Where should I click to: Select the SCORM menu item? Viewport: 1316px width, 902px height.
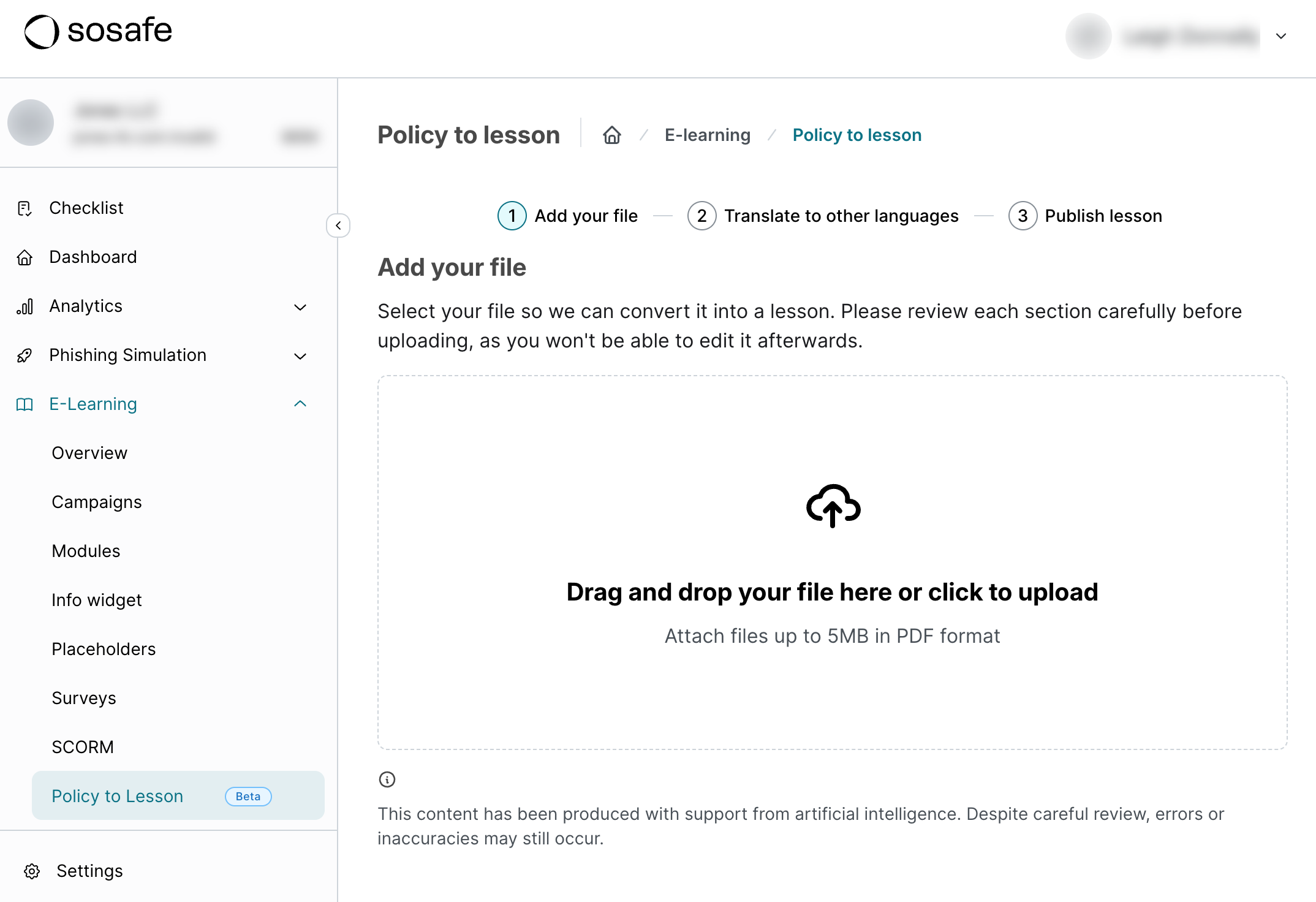click(x=83, y=747)
